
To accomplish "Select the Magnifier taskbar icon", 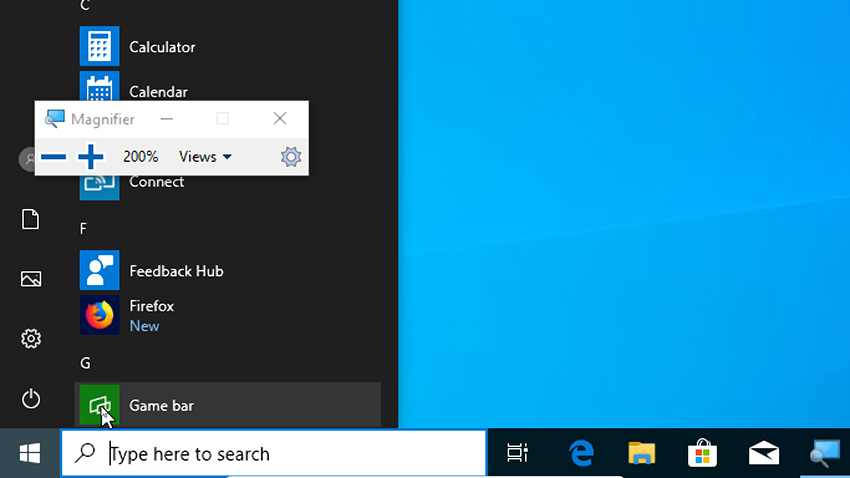I will click(x=825, y=453).
